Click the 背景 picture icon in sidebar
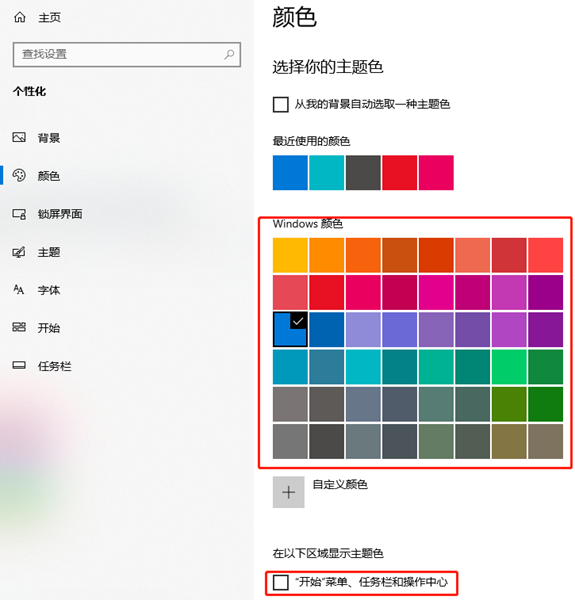The width and height of the screenshot is (575, 600). click(19, 137)
